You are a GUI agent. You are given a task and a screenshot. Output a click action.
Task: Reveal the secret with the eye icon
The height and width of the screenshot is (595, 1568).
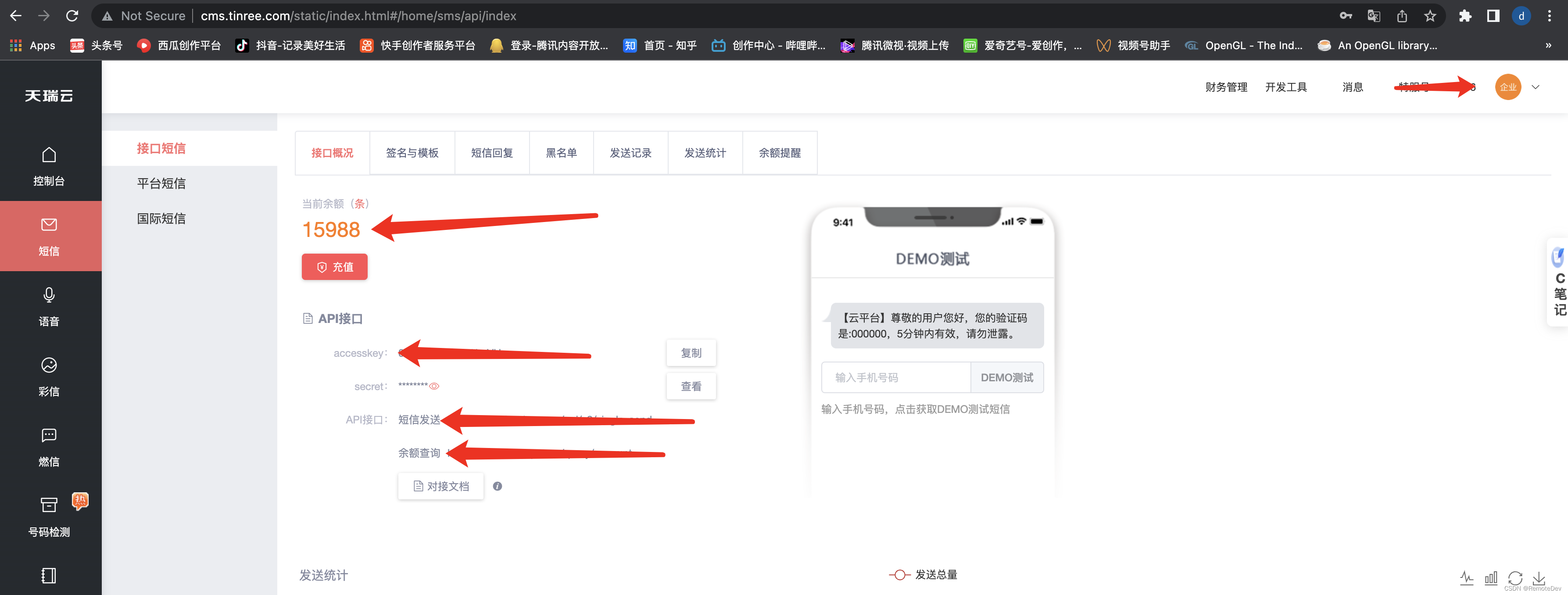[x=434, y=386]
